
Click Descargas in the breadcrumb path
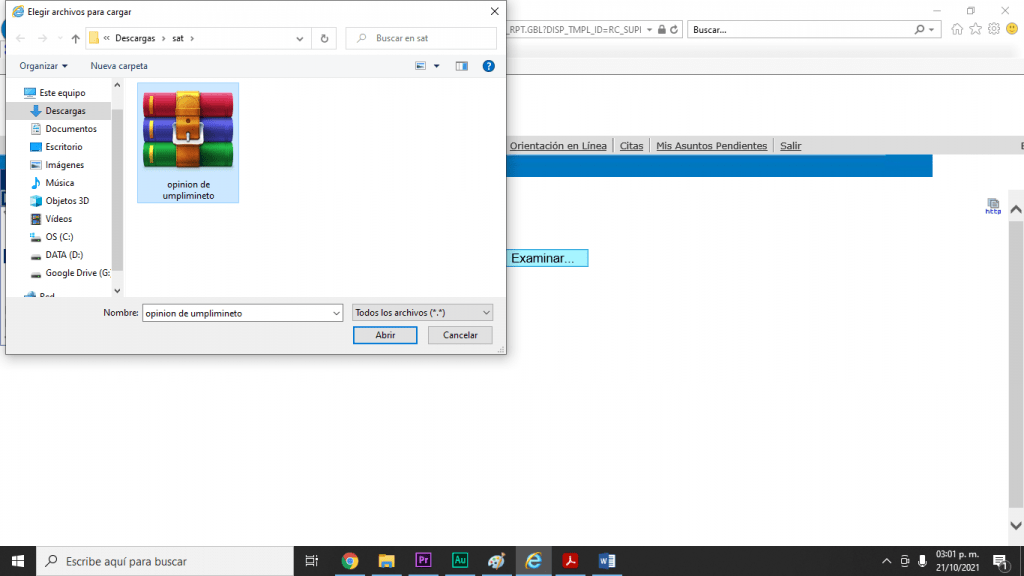(135, 39)
